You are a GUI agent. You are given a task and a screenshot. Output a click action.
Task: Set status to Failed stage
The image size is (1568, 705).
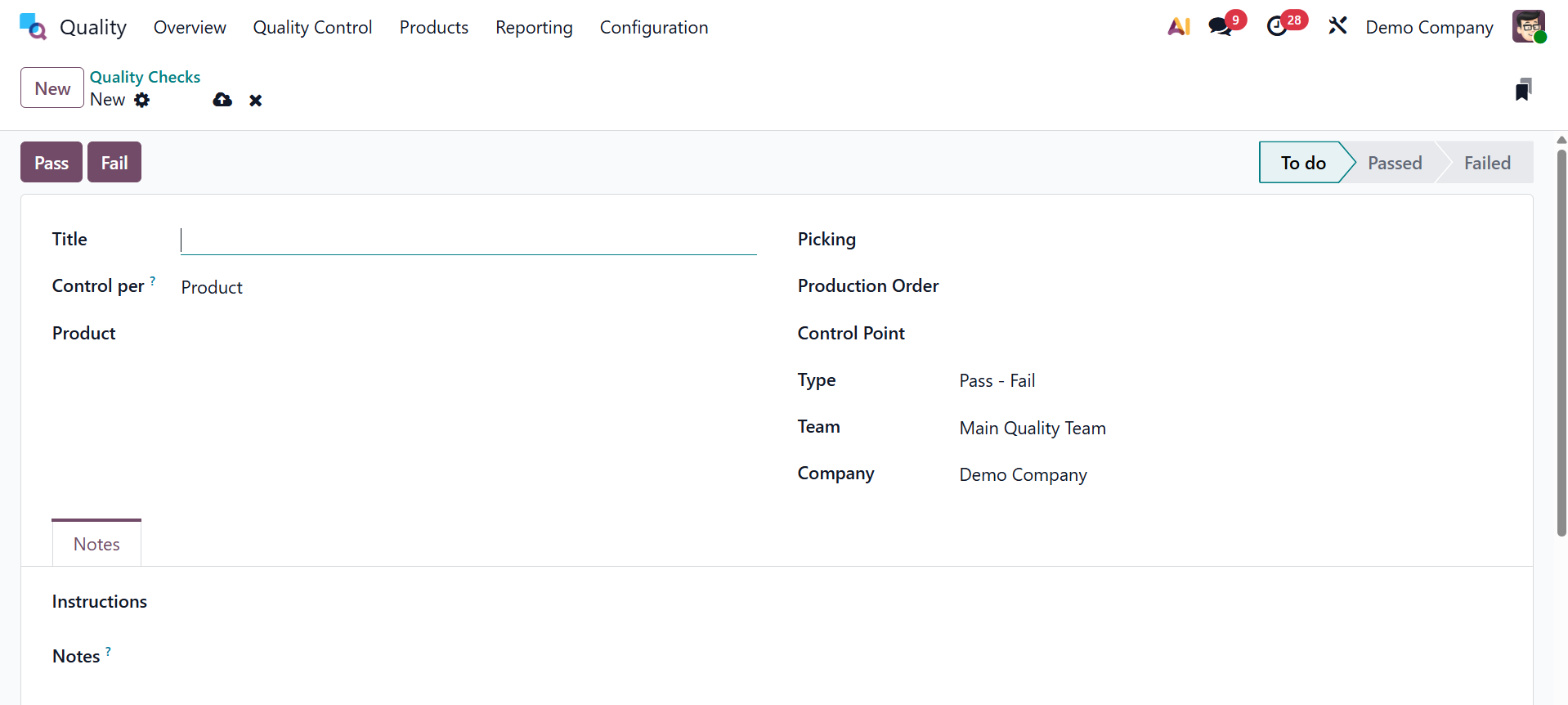tap(1486, 163)
